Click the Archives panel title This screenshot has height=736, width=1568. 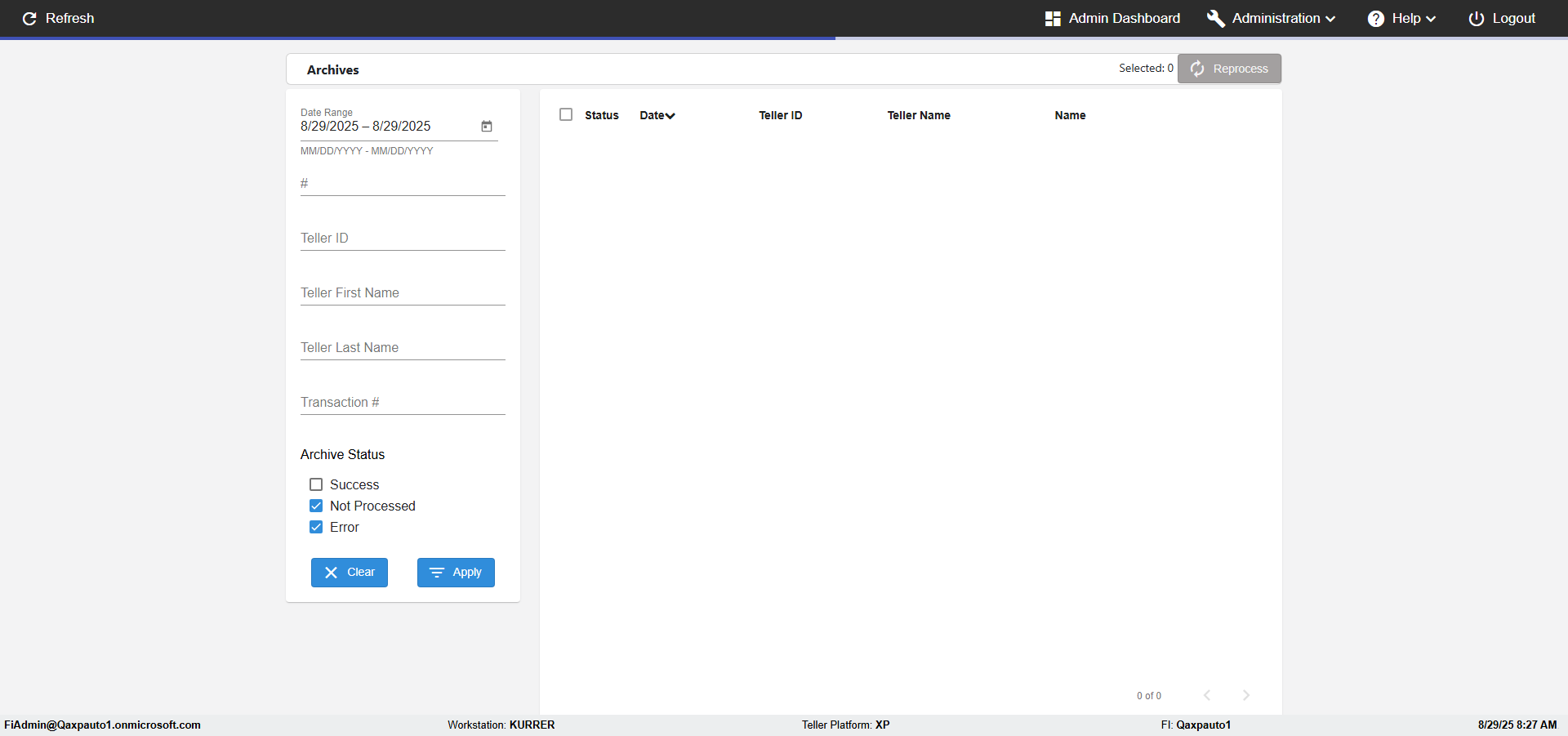333,70
